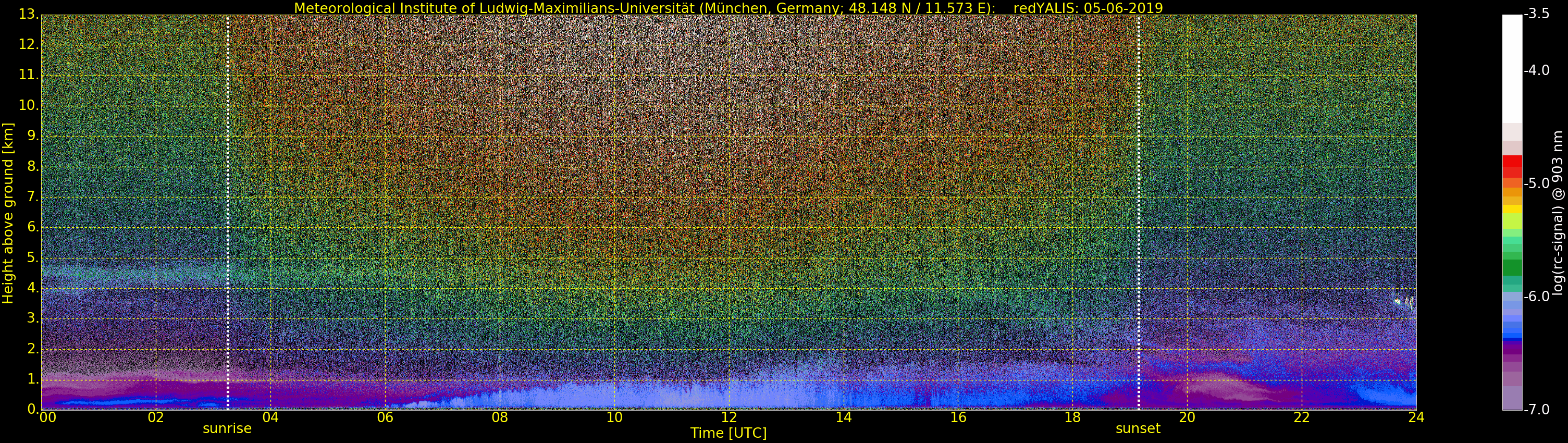Click the height axis tick '0.'
This screenshot has width=1568, height=443.
coord(33,409)
